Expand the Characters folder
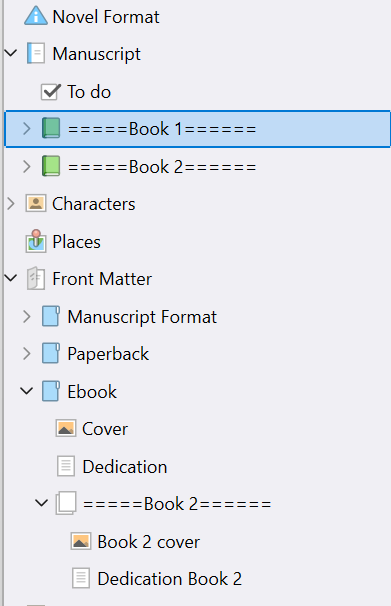The width and height of the screenshot is (391, 606). (11, 203)
